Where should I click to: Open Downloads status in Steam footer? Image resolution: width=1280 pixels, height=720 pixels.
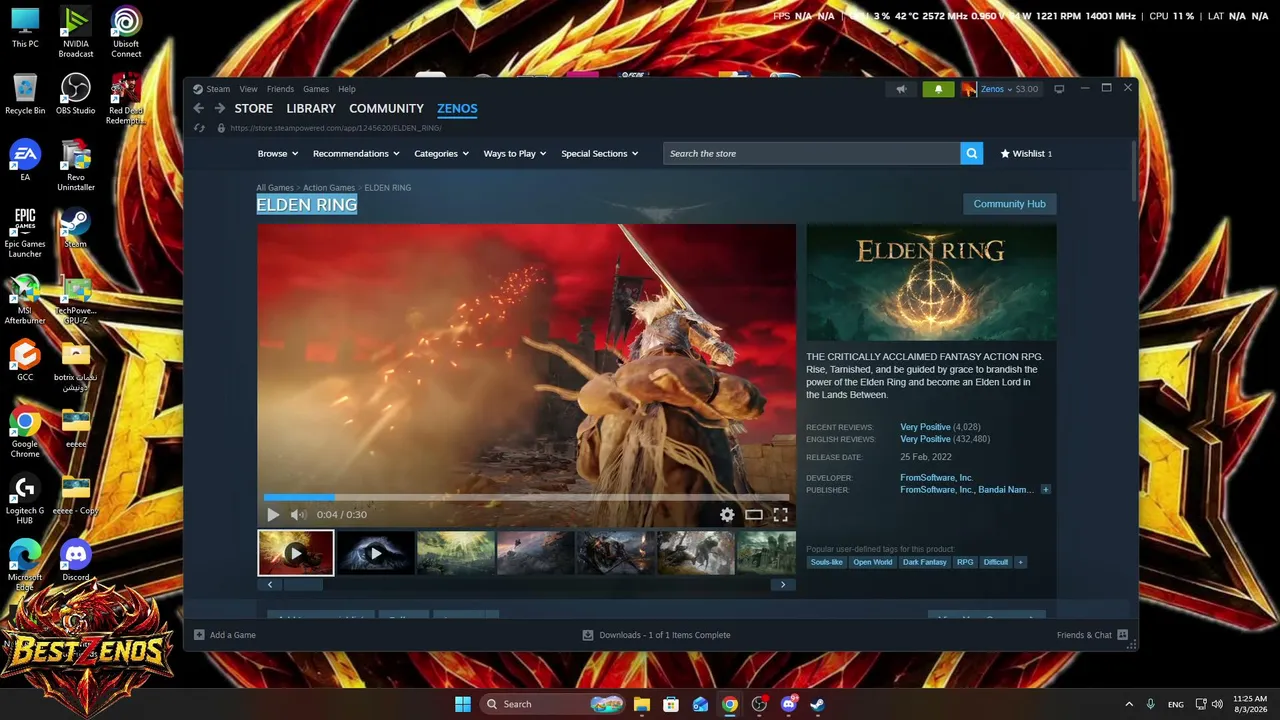656,635
